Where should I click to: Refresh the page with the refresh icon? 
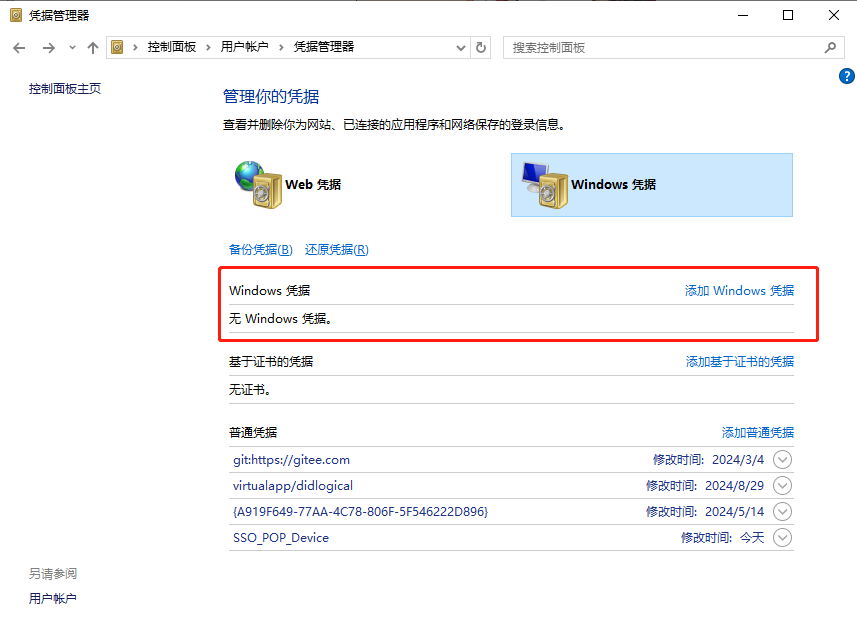coord(481,47)
